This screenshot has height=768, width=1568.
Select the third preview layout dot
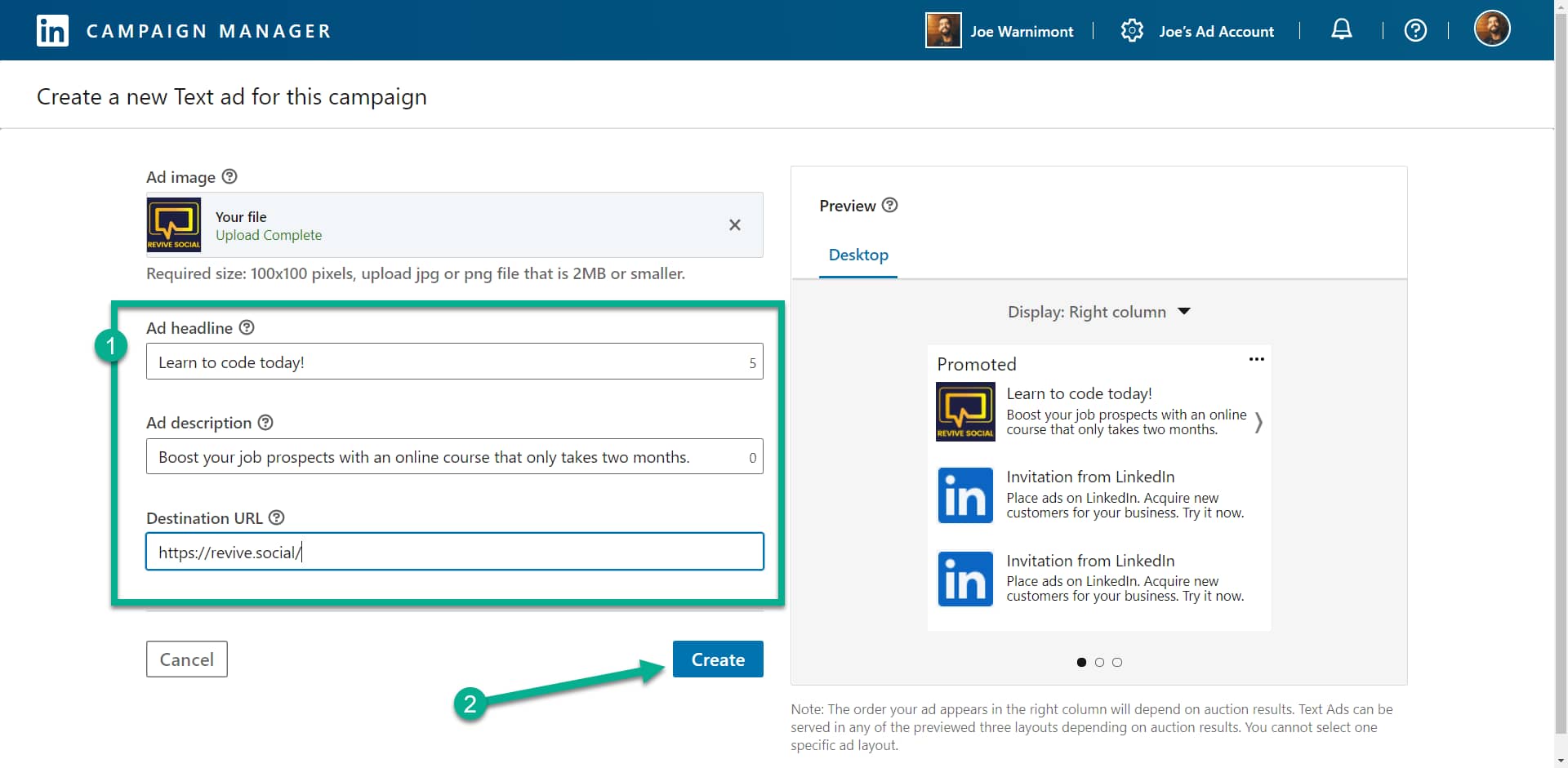point(1117,662)
